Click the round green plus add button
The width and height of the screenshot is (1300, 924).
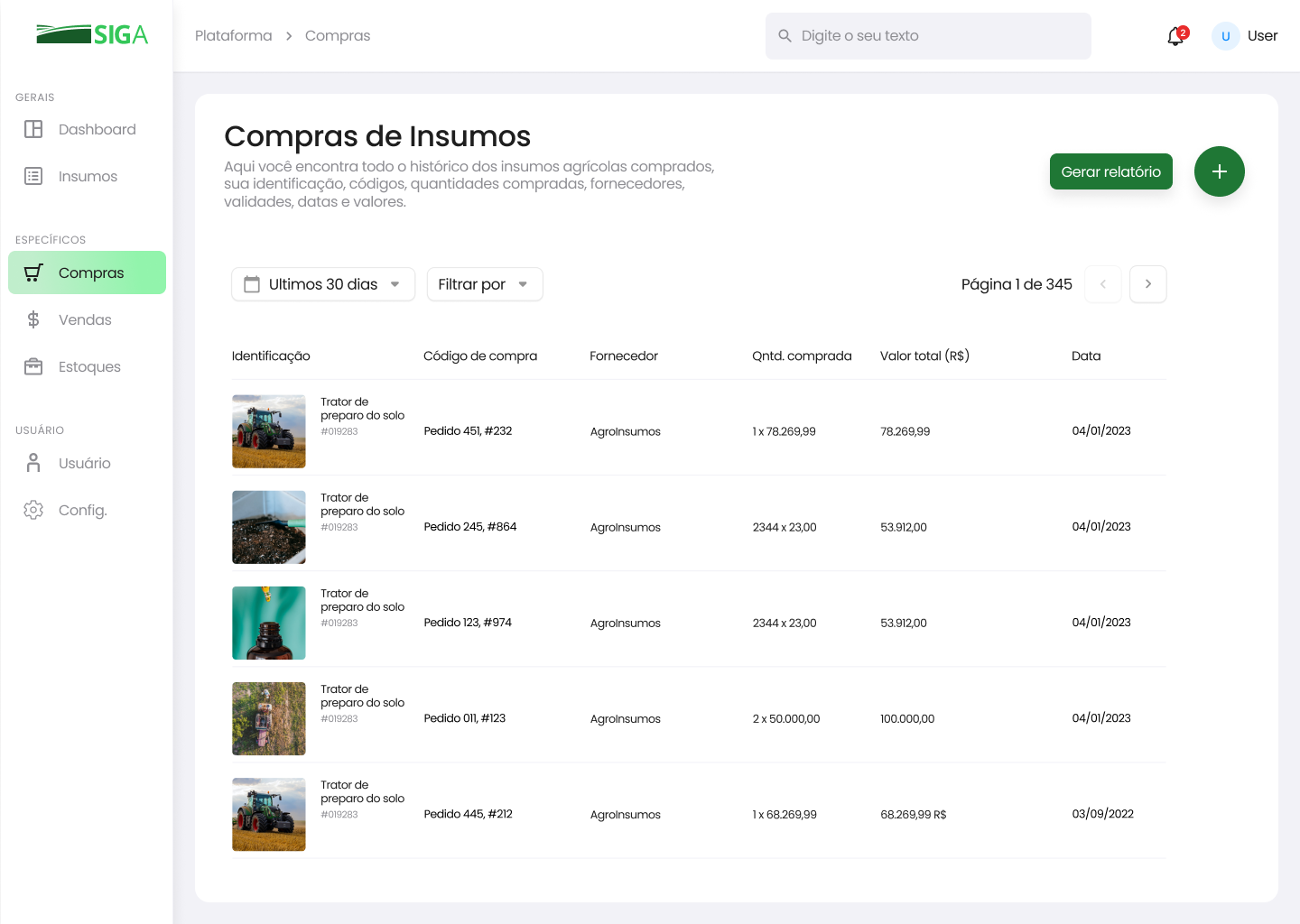click(1219, 171)
